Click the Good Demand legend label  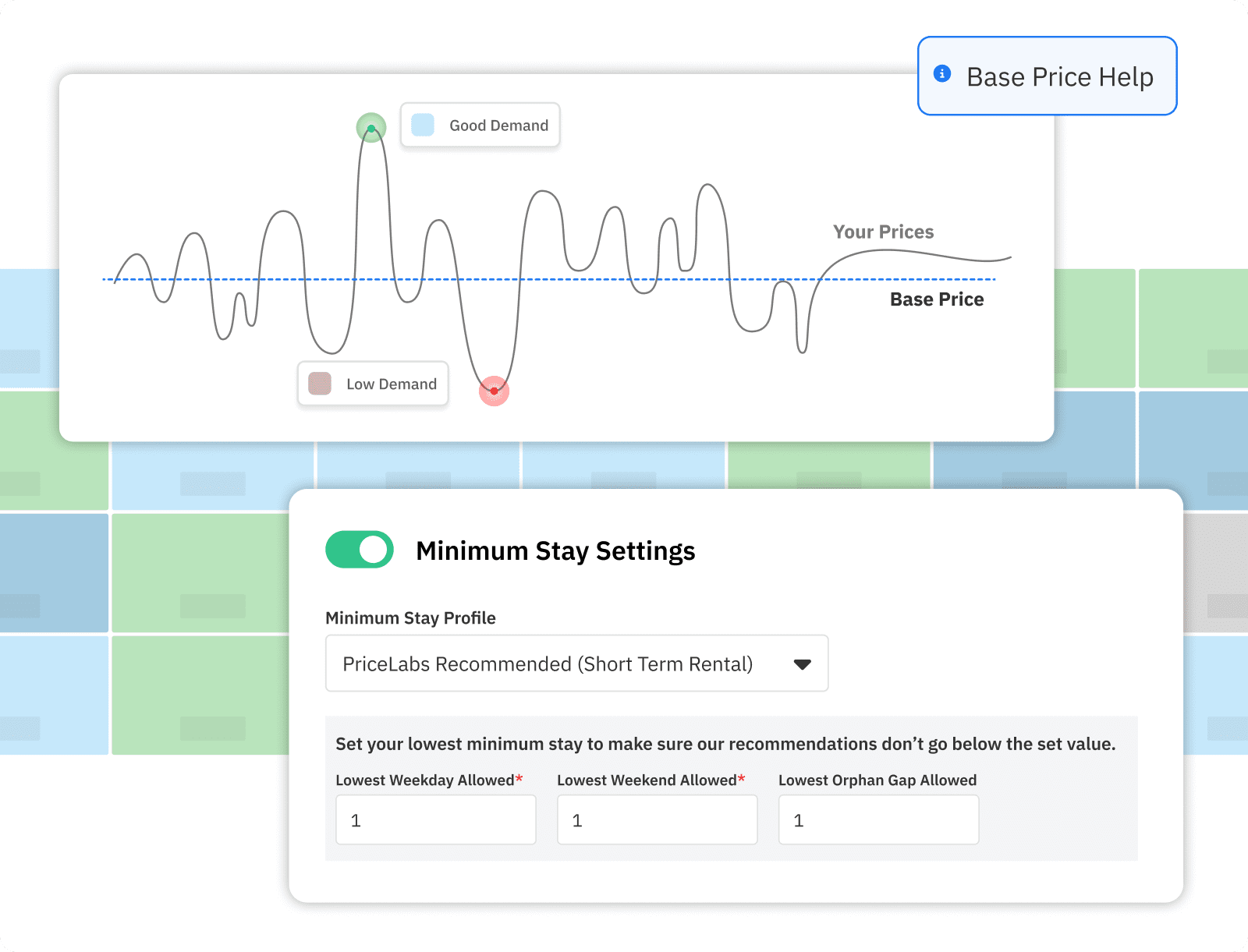498,126
